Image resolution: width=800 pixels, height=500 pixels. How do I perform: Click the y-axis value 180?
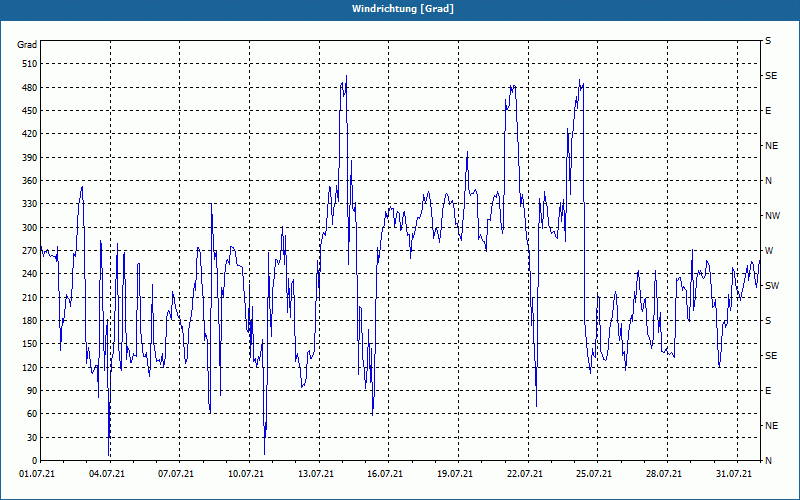click(29, 321)
